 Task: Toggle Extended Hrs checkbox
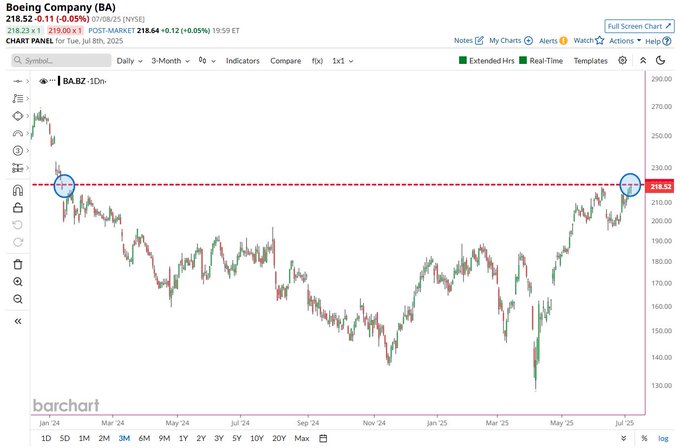463,60
